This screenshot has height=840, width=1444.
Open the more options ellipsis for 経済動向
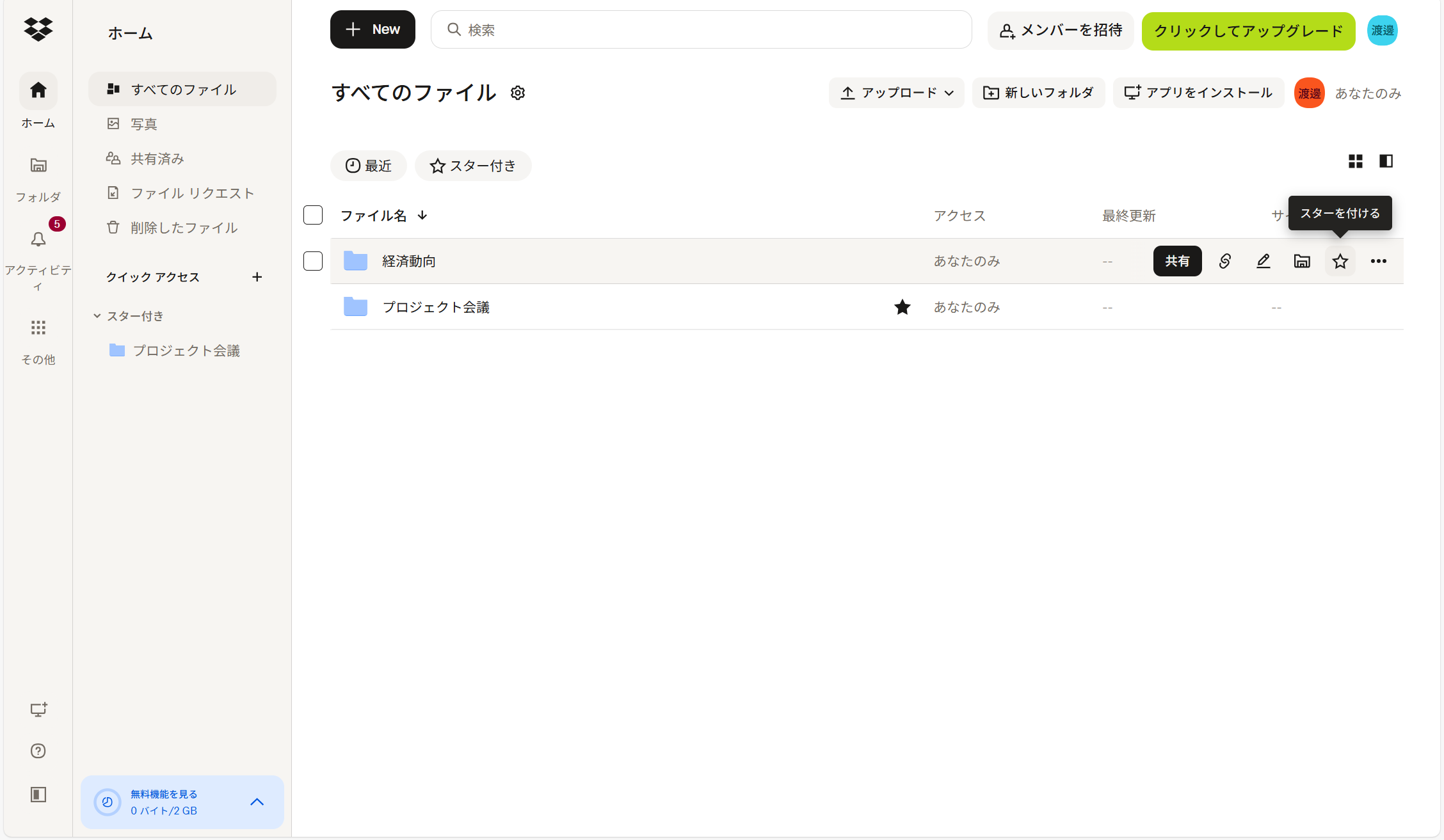pos(1379,261)
